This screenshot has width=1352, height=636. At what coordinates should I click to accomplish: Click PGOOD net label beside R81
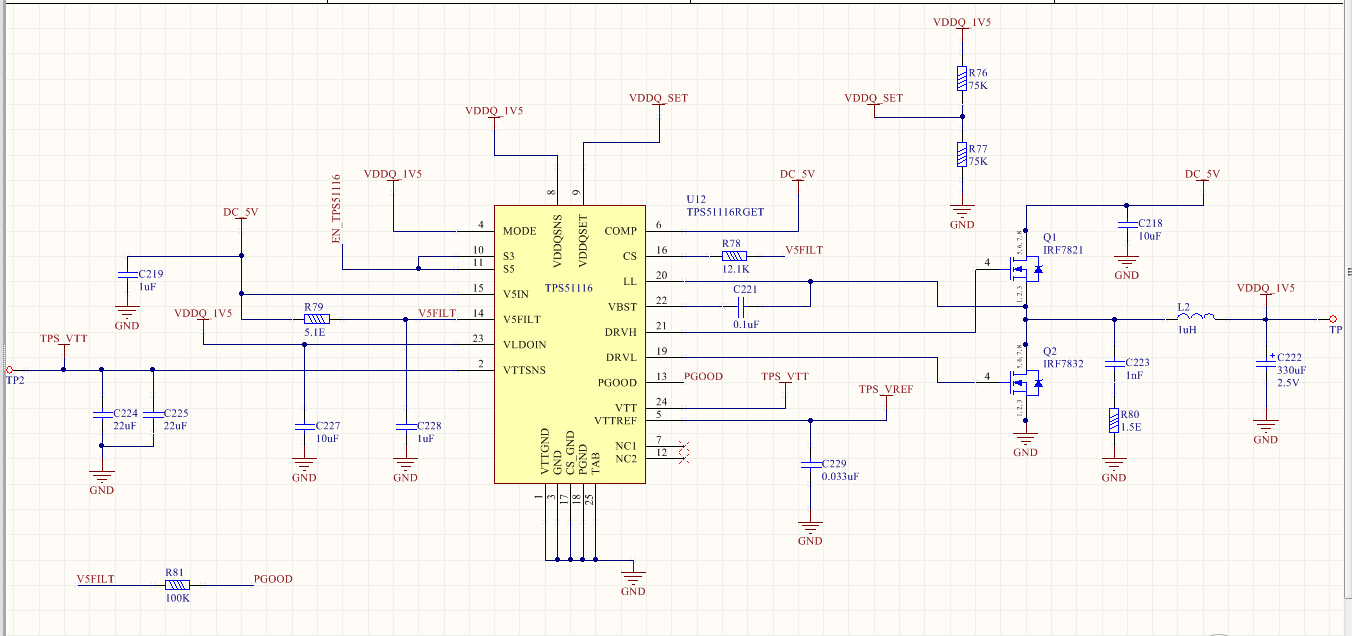[273, 579]
